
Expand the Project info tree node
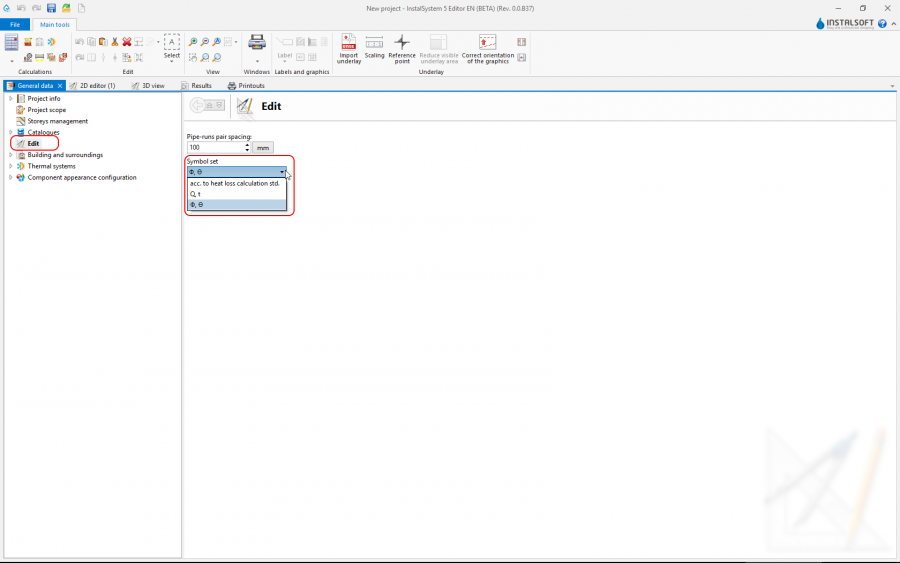pos(10,99)
